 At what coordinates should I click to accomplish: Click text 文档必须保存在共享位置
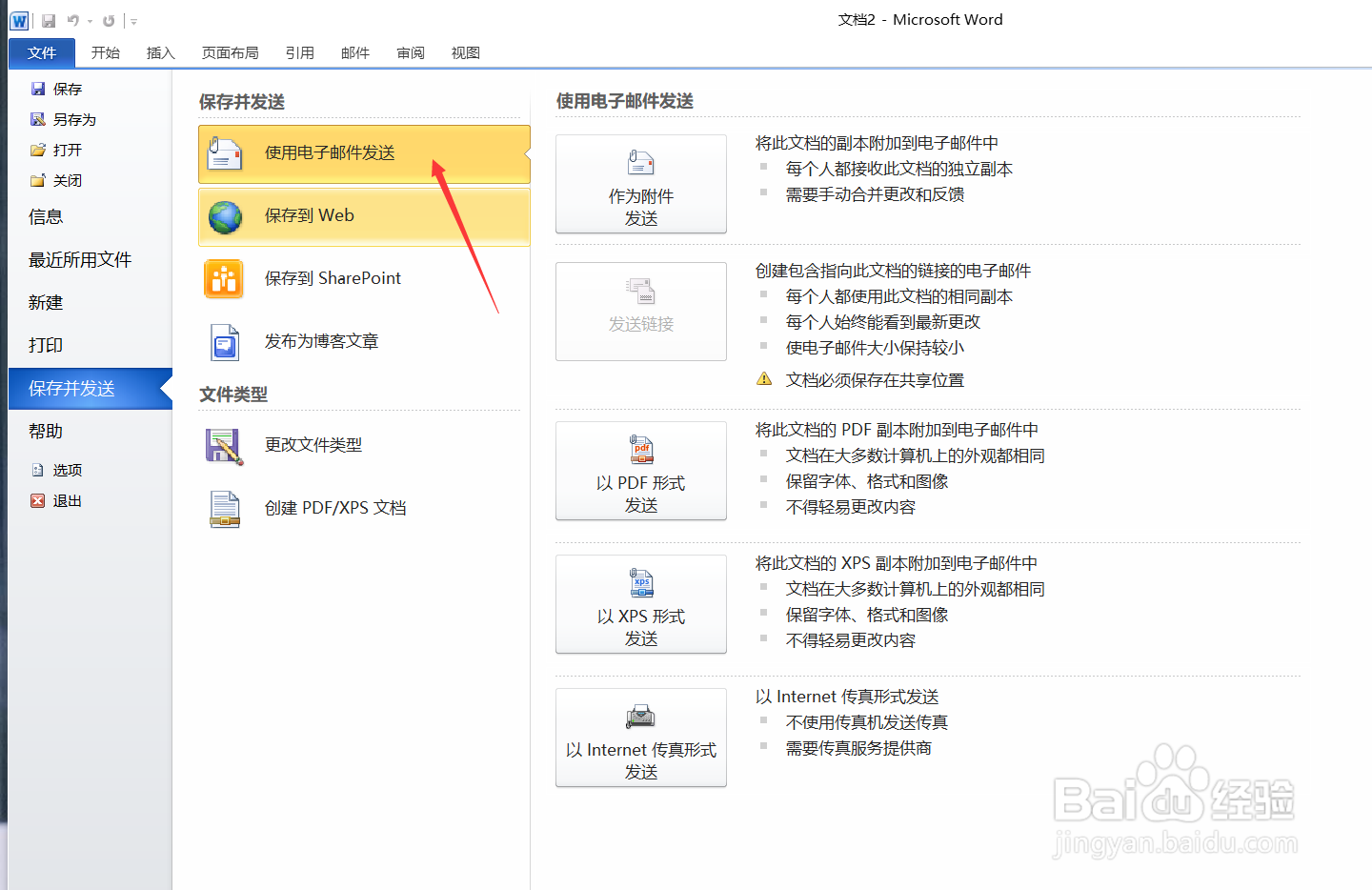tap(875, 380)
